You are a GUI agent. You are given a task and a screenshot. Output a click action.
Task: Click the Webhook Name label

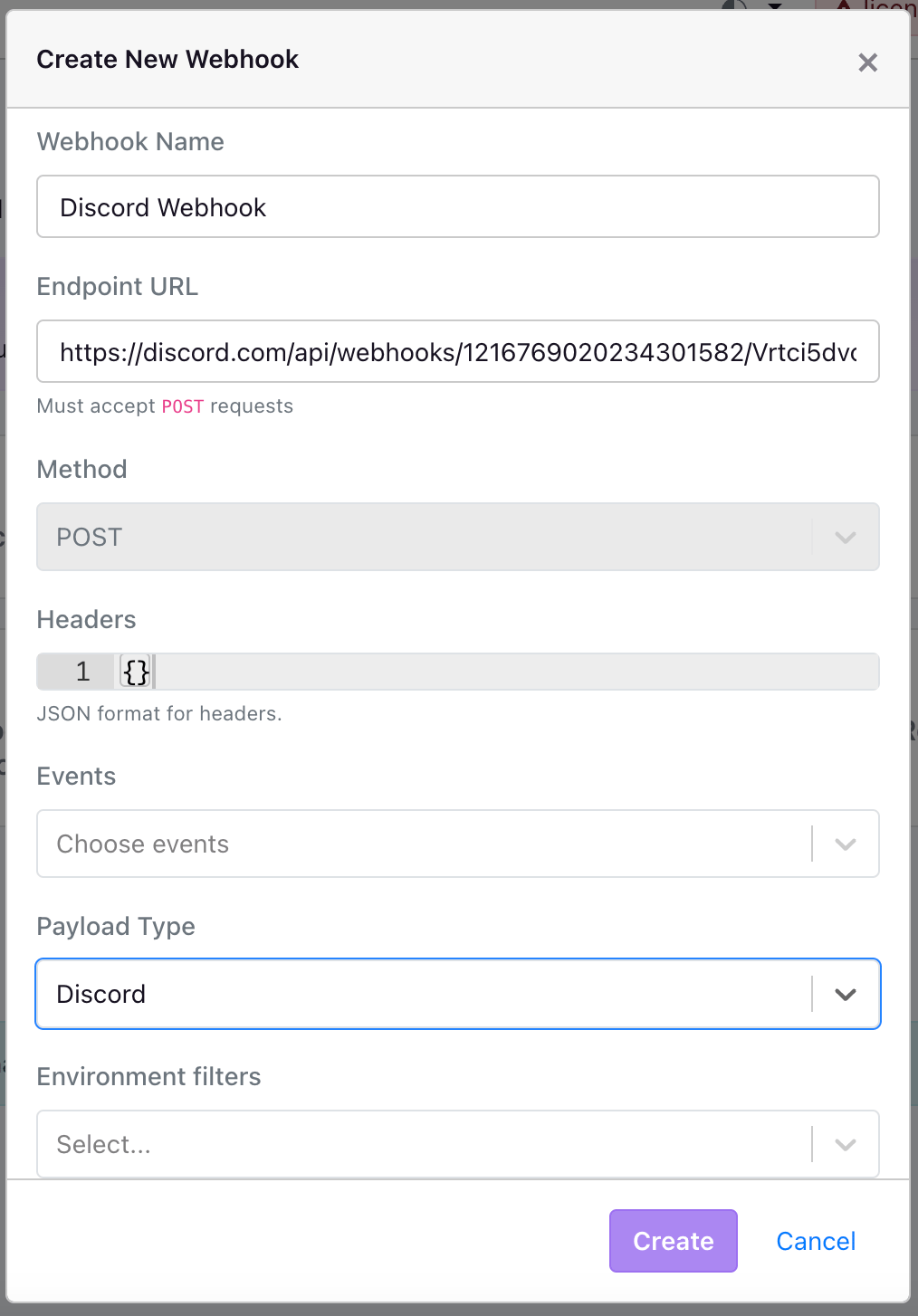point(130,141)
